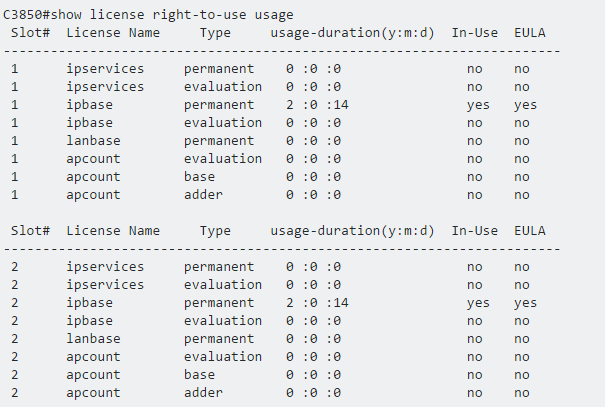Click the usage-duration(y:m:d) header in the first table
This screenshot has width=605, height=407.
[352, 33]
